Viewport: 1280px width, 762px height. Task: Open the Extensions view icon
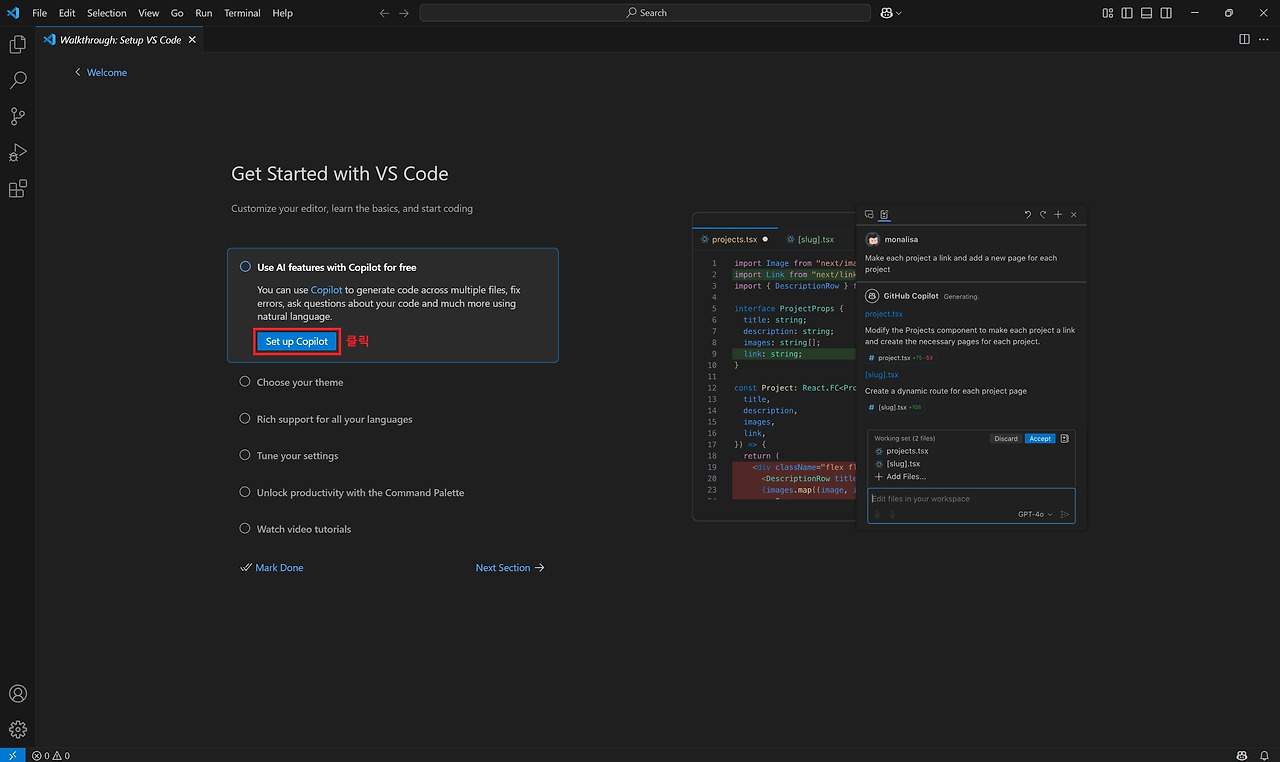pyautogui.click(x=17, y=188)
